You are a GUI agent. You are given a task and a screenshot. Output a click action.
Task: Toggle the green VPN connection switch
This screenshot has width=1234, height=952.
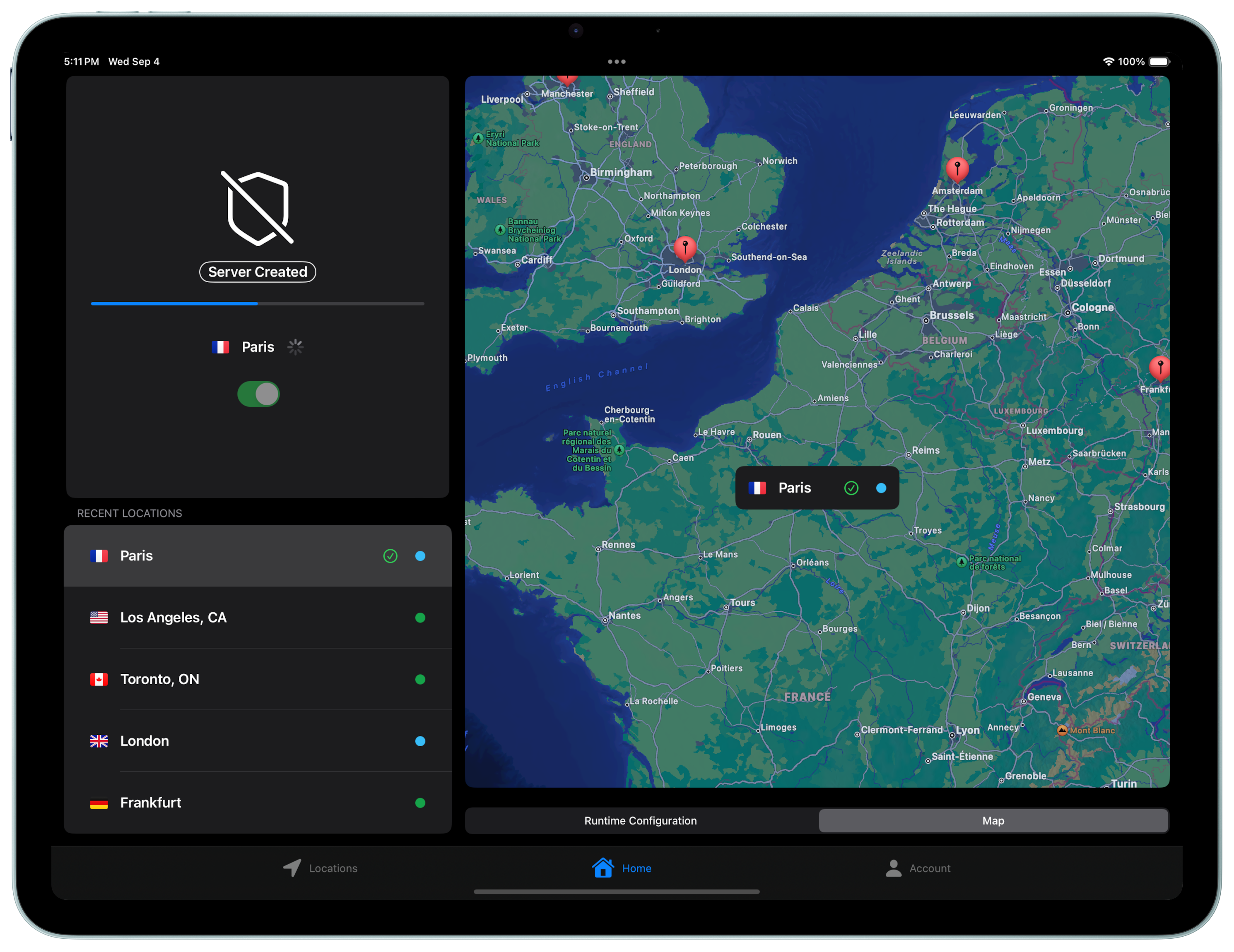point(258,394)
